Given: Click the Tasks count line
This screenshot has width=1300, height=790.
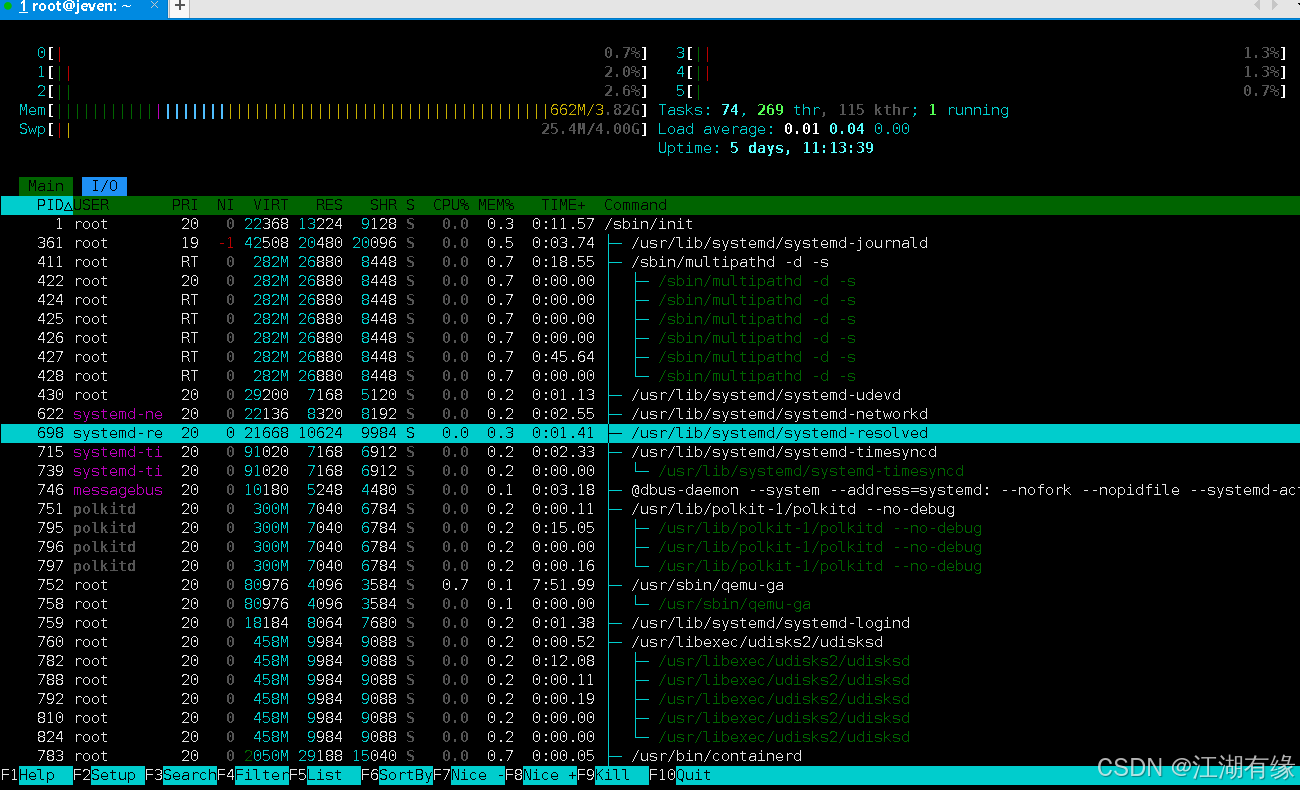Looking at the screenshot, I should click(x=833, y=110).
